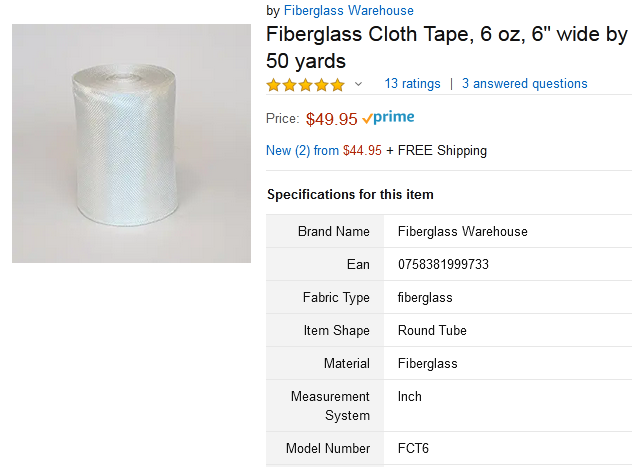Image resolution: width=632 pixels, height=467 pixels.
Task: Click the $49.95 price
Action: (x=331, y=119)
